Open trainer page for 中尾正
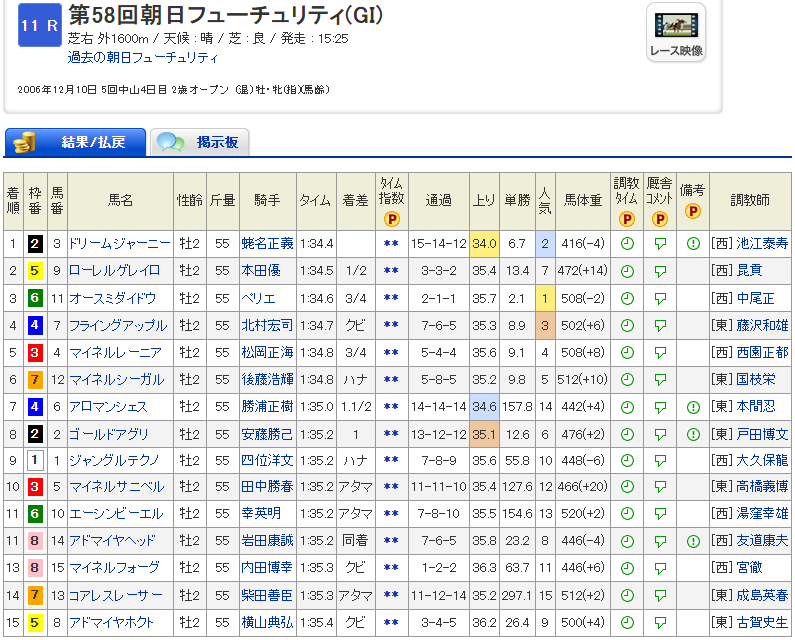Viewport: 795px width, 640px height. pos(755,298)
